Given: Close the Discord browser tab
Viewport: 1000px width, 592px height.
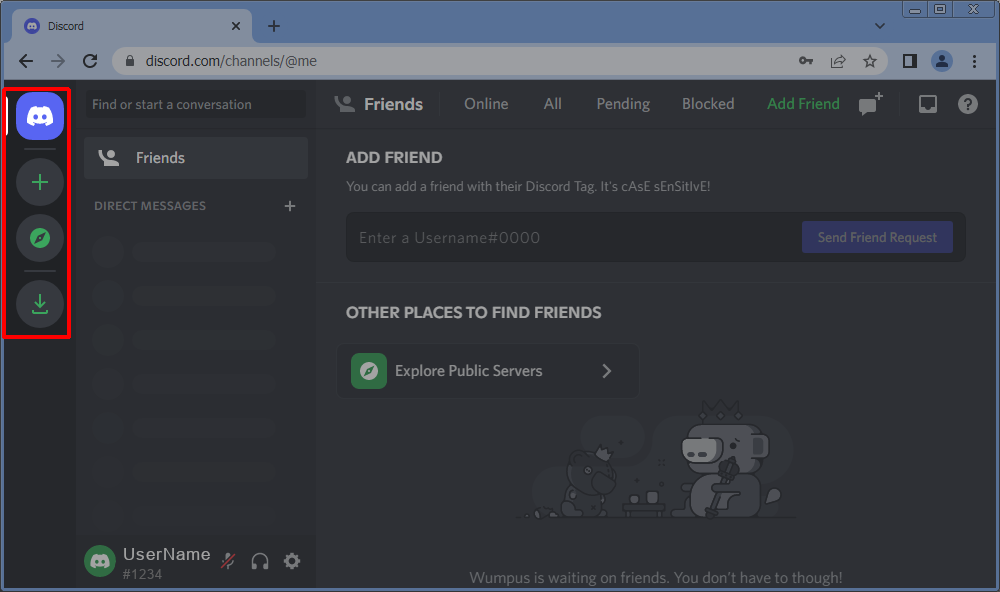Looking at the screenshot, I should [x=235, y=26].
